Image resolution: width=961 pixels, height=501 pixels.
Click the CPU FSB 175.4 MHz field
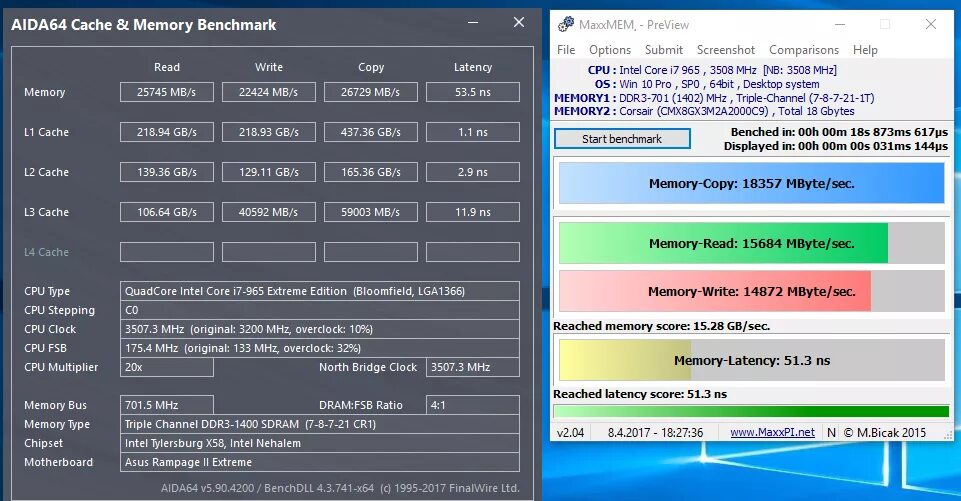coord(320,348)
